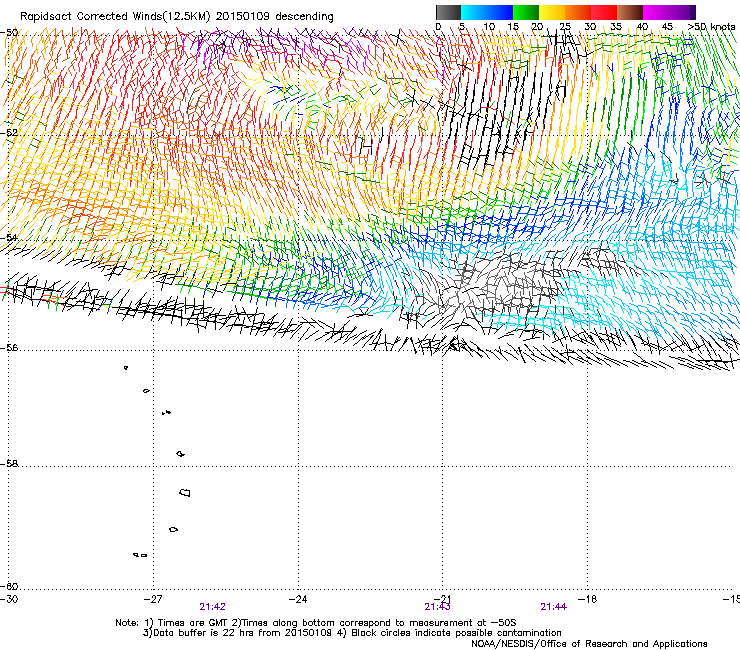Click the green 15-20 knots color segment
The image size is (740, 650).
(526, 12)
